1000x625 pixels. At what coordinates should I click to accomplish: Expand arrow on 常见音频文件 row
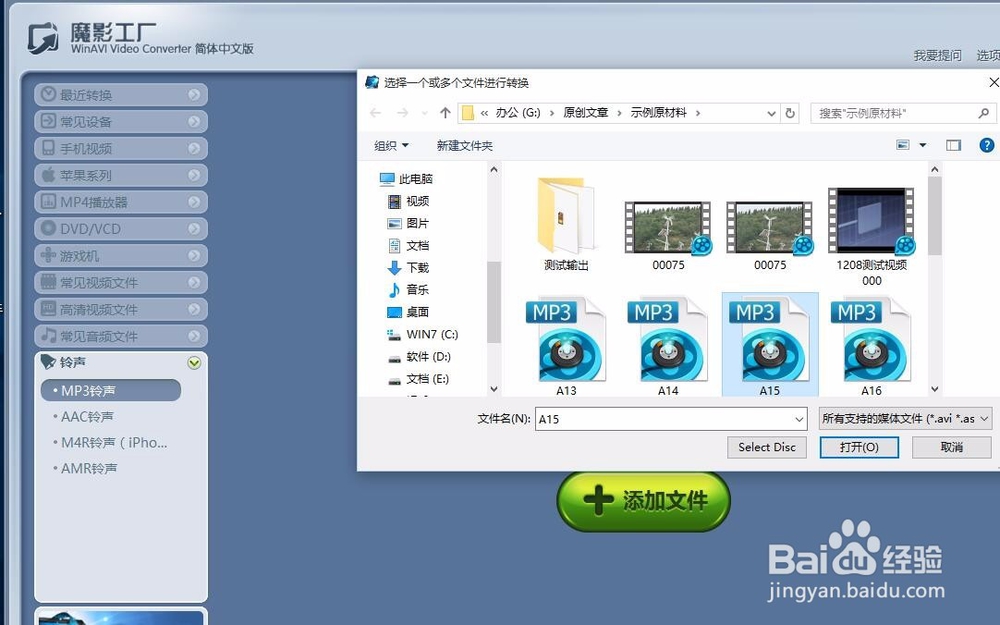(194, 336)
